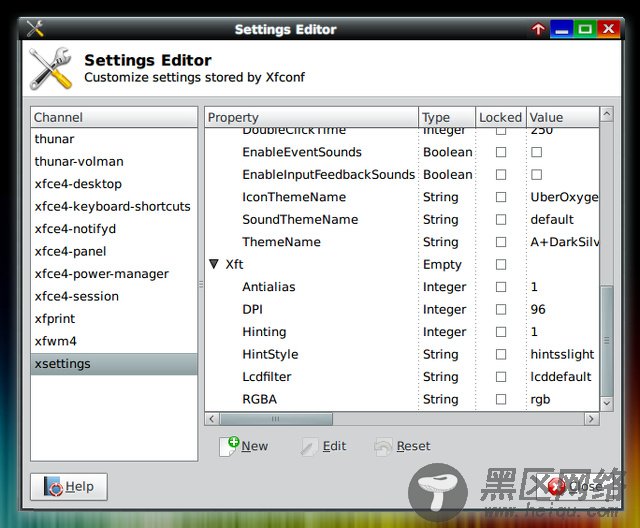
Task: Select the xfce4-desktop channel
Action: point(114,184)
